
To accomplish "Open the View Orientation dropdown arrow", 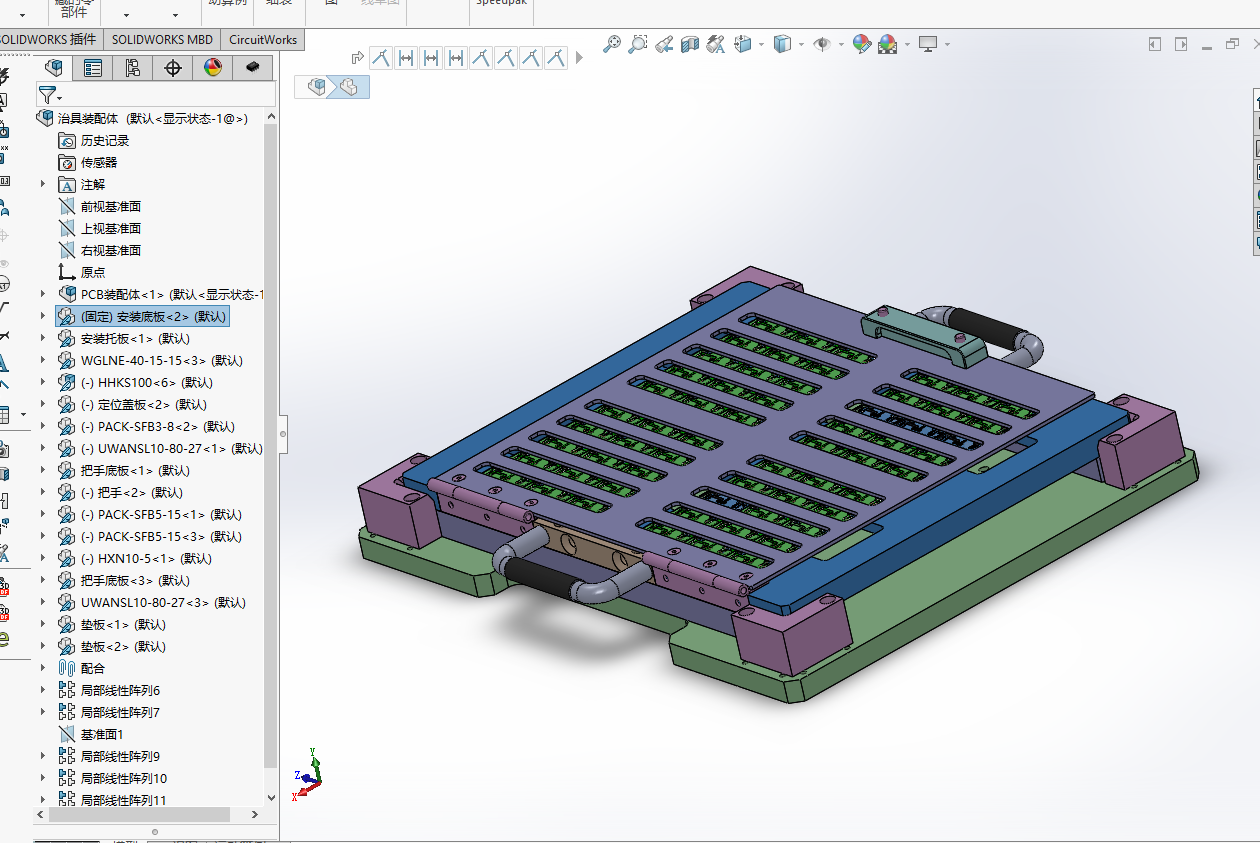I will (762, 44).
